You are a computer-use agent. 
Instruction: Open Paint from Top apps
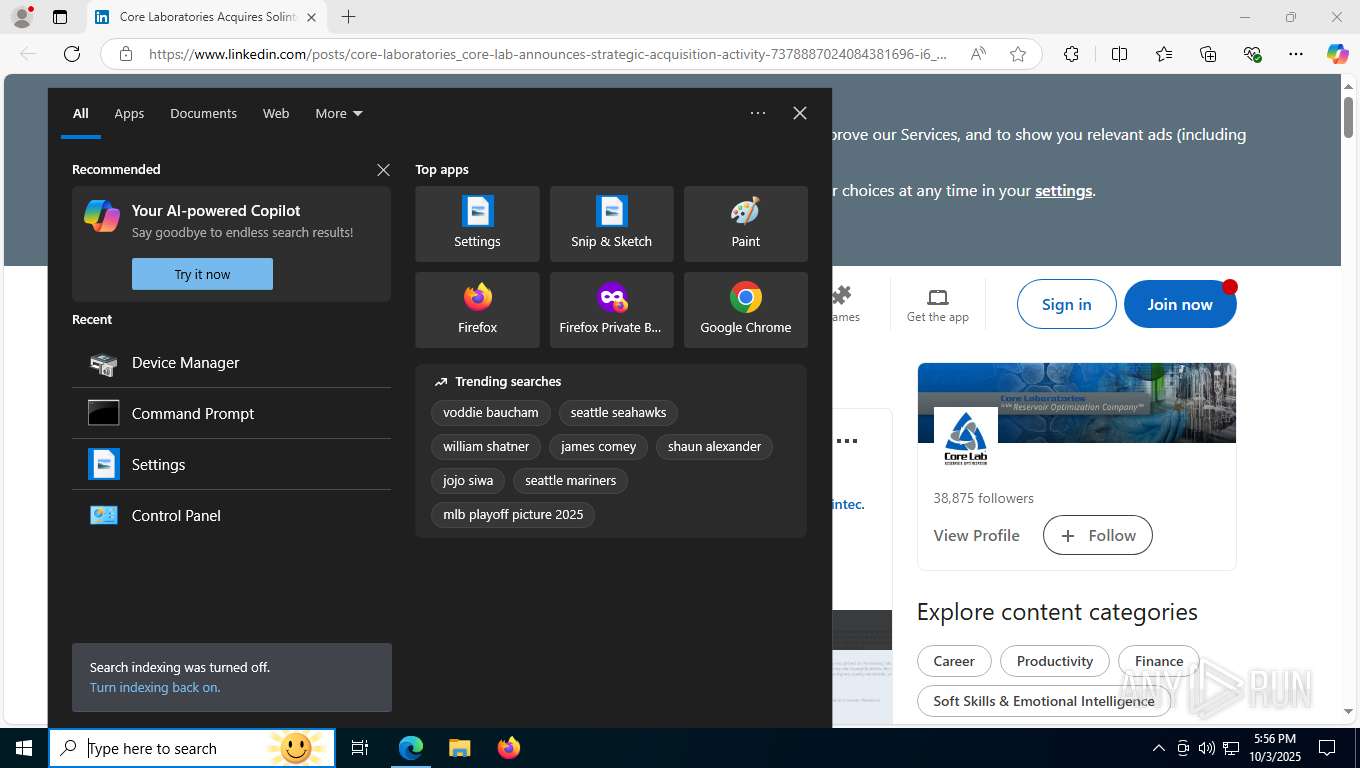point(745,224)
